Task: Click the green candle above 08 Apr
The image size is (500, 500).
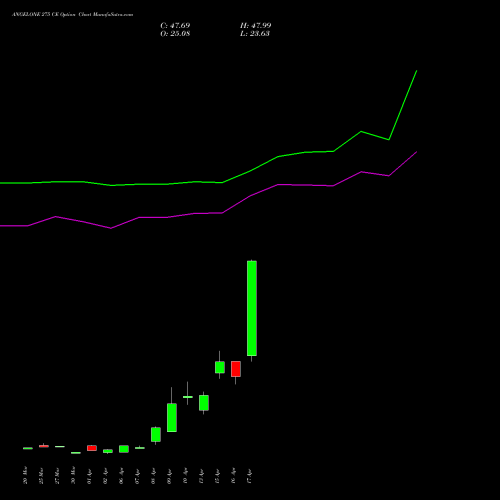Action: 156,435
